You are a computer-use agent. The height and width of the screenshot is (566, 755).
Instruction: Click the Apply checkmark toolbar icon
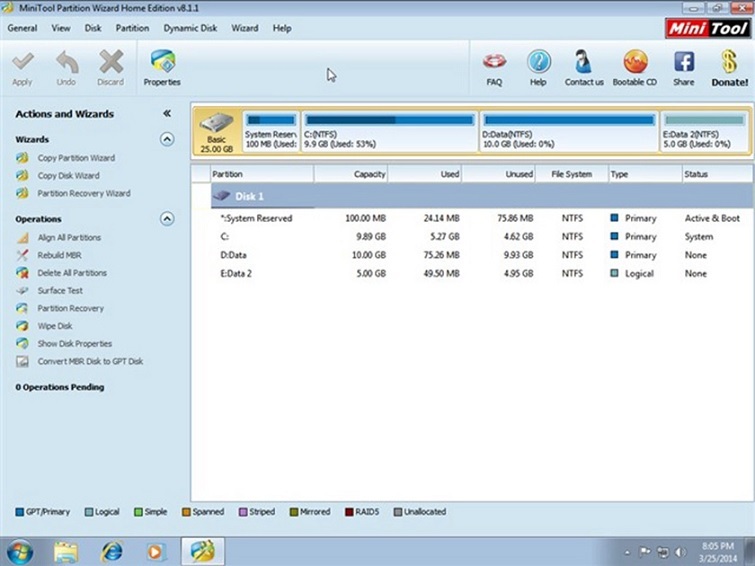point(22,63)
